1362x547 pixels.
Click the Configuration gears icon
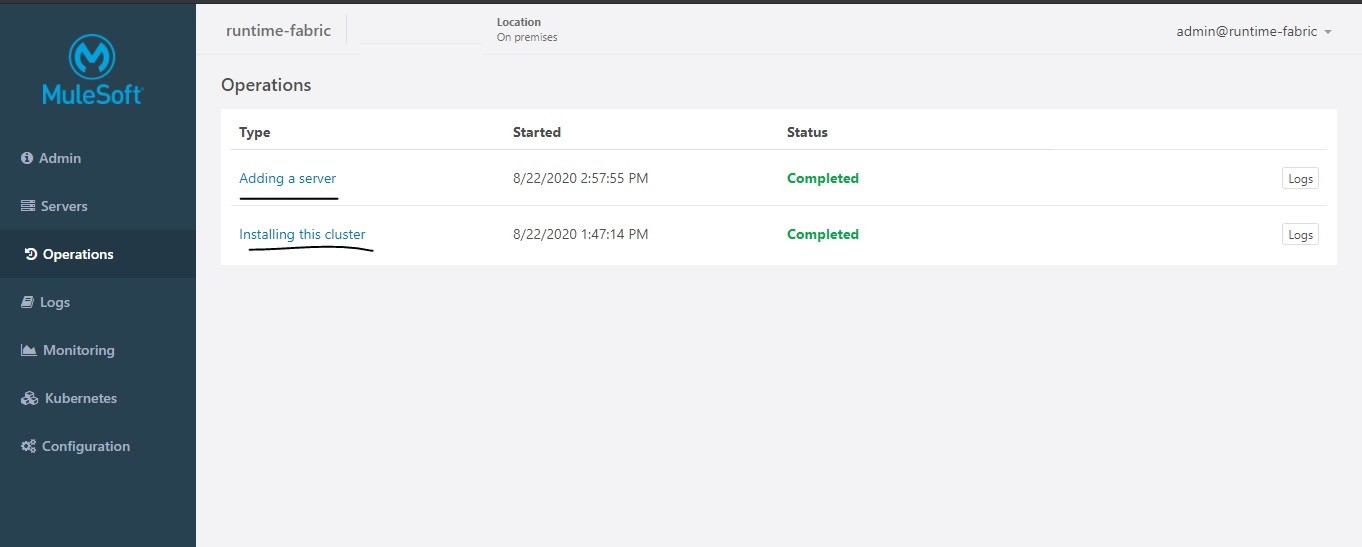[x=28, y=446]
